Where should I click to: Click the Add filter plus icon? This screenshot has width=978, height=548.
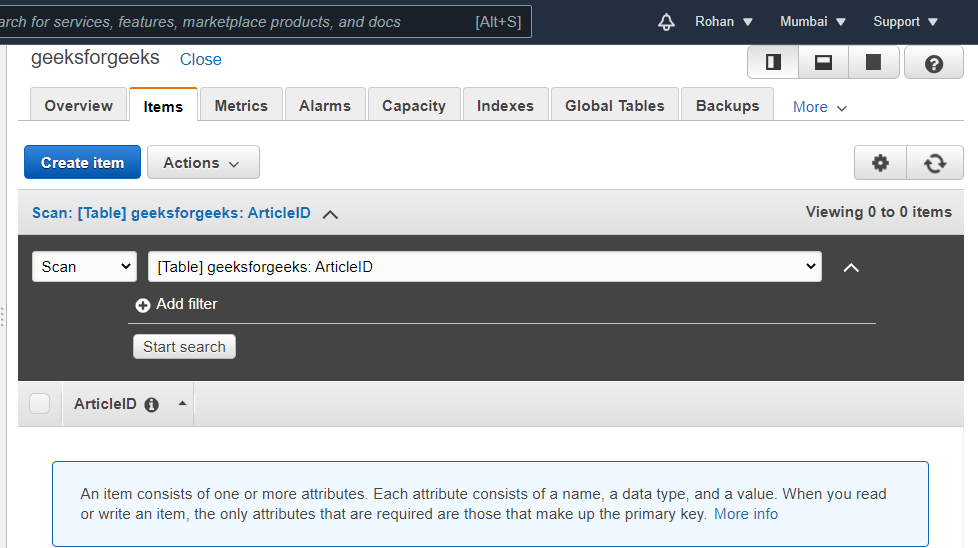[143, 305]
